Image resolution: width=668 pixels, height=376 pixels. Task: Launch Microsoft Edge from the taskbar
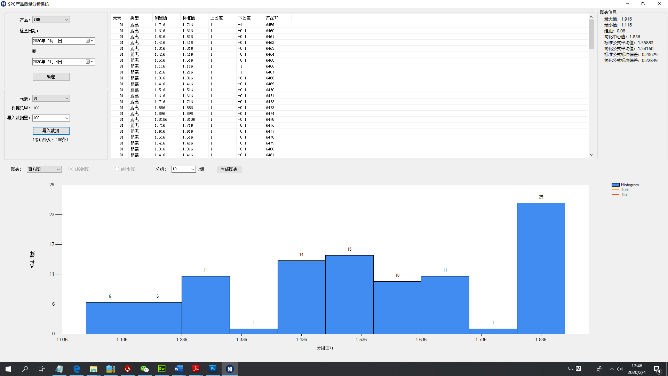click(x=76, y=369)
